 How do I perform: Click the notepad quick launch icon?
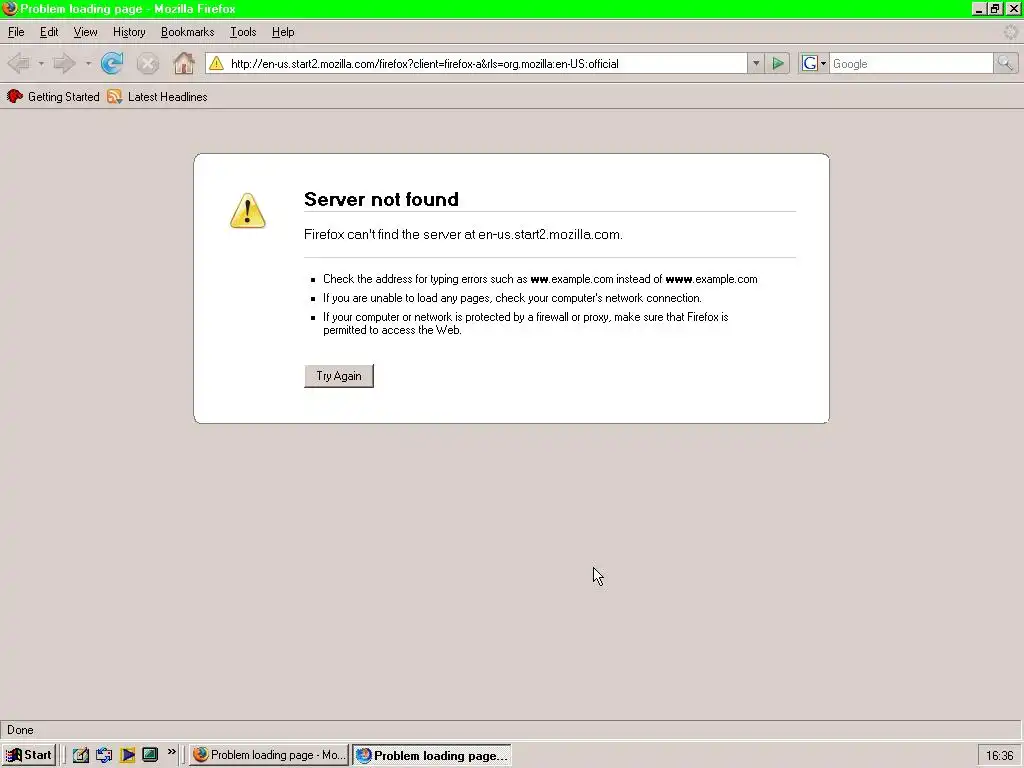coord(80,755)
